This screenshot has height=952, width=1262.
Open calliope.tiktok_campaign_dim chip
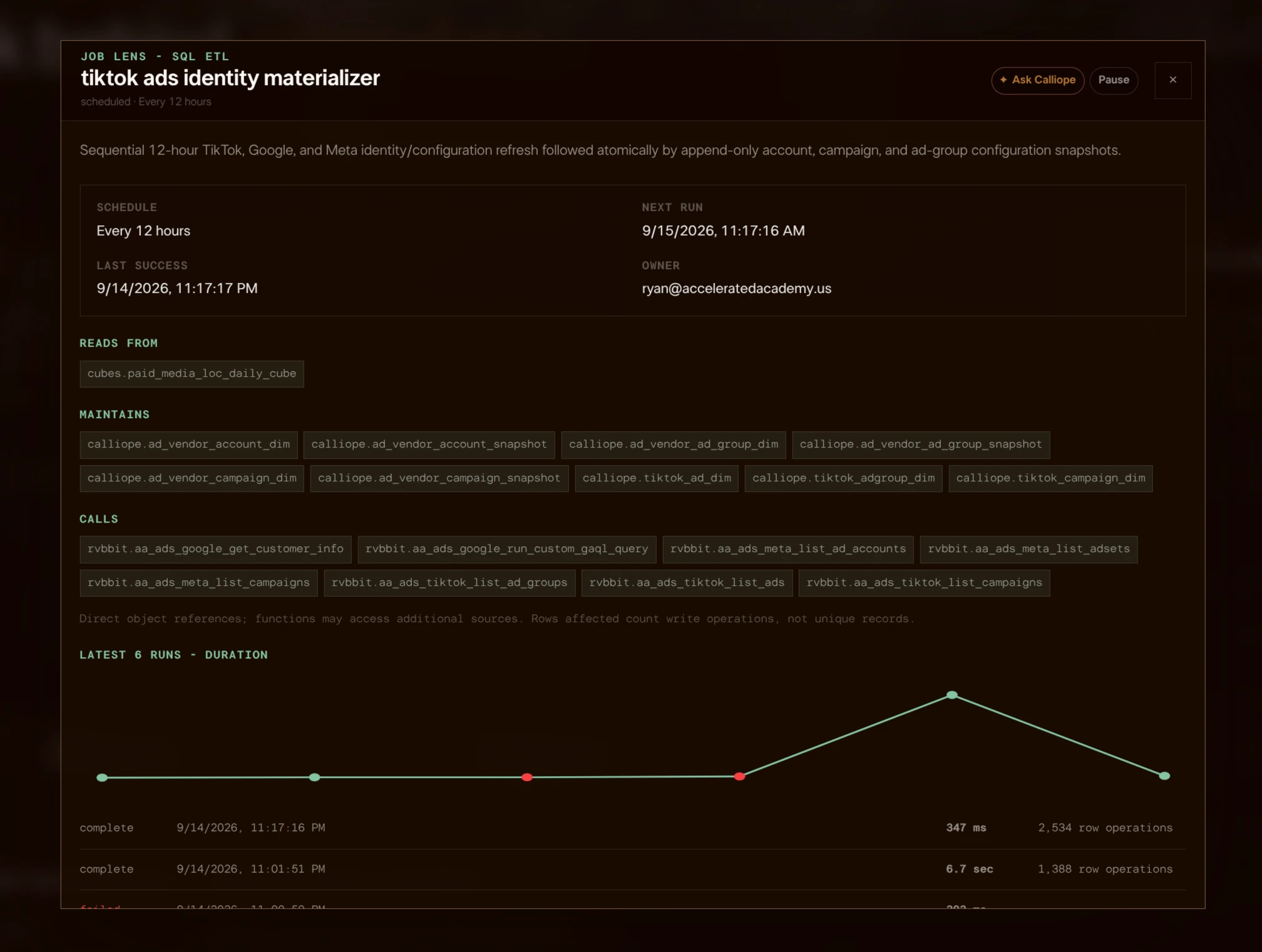tap(1050, 478)
